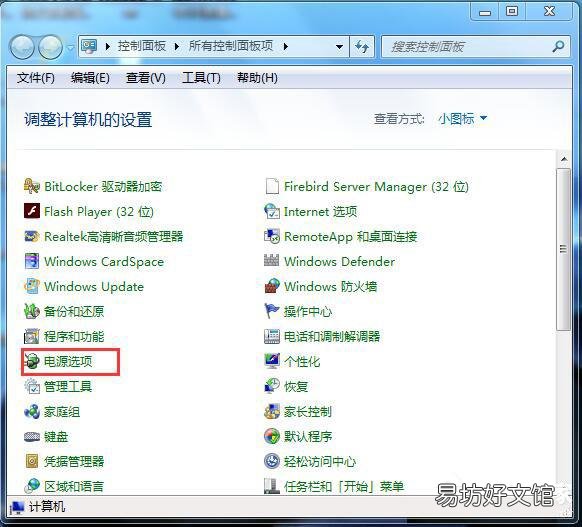Image resolution: width=582 pixels, height=527 pixels.
Task: Click the 家长控制 icon
Action: pyautogui.click(x=272, y=412)
